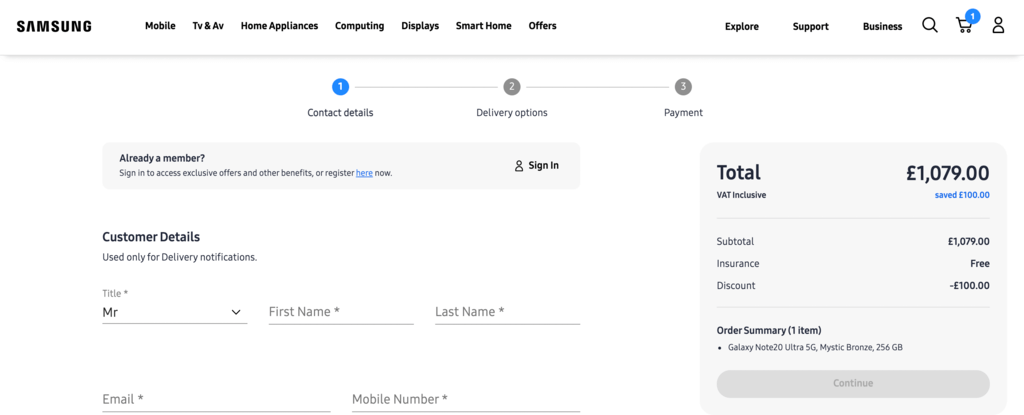Open the Tv & Av menu
Image resolution: width=1024 pixels, height=415 pixels.
[208, 26]
